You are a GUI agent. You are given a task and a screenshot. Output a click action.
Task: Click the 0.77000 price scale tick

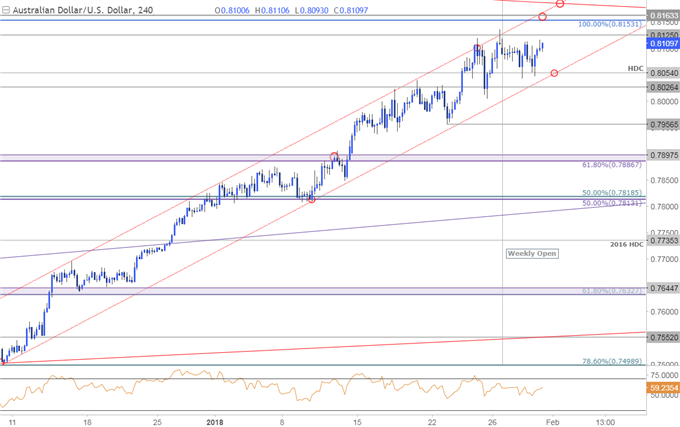coord(664,259)
